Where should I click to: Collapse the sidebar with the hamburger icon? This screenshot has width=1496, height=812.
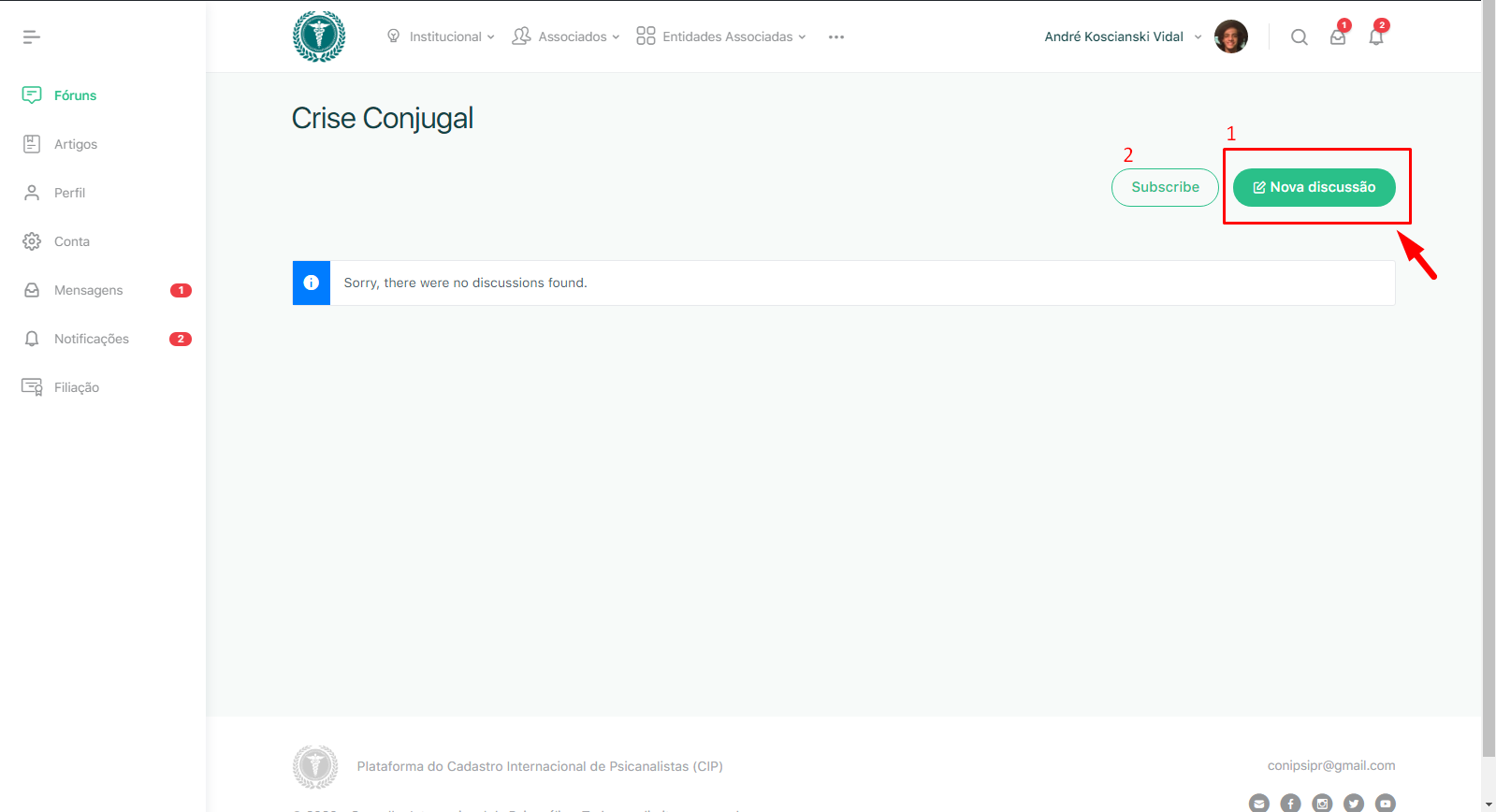[31, 37]
